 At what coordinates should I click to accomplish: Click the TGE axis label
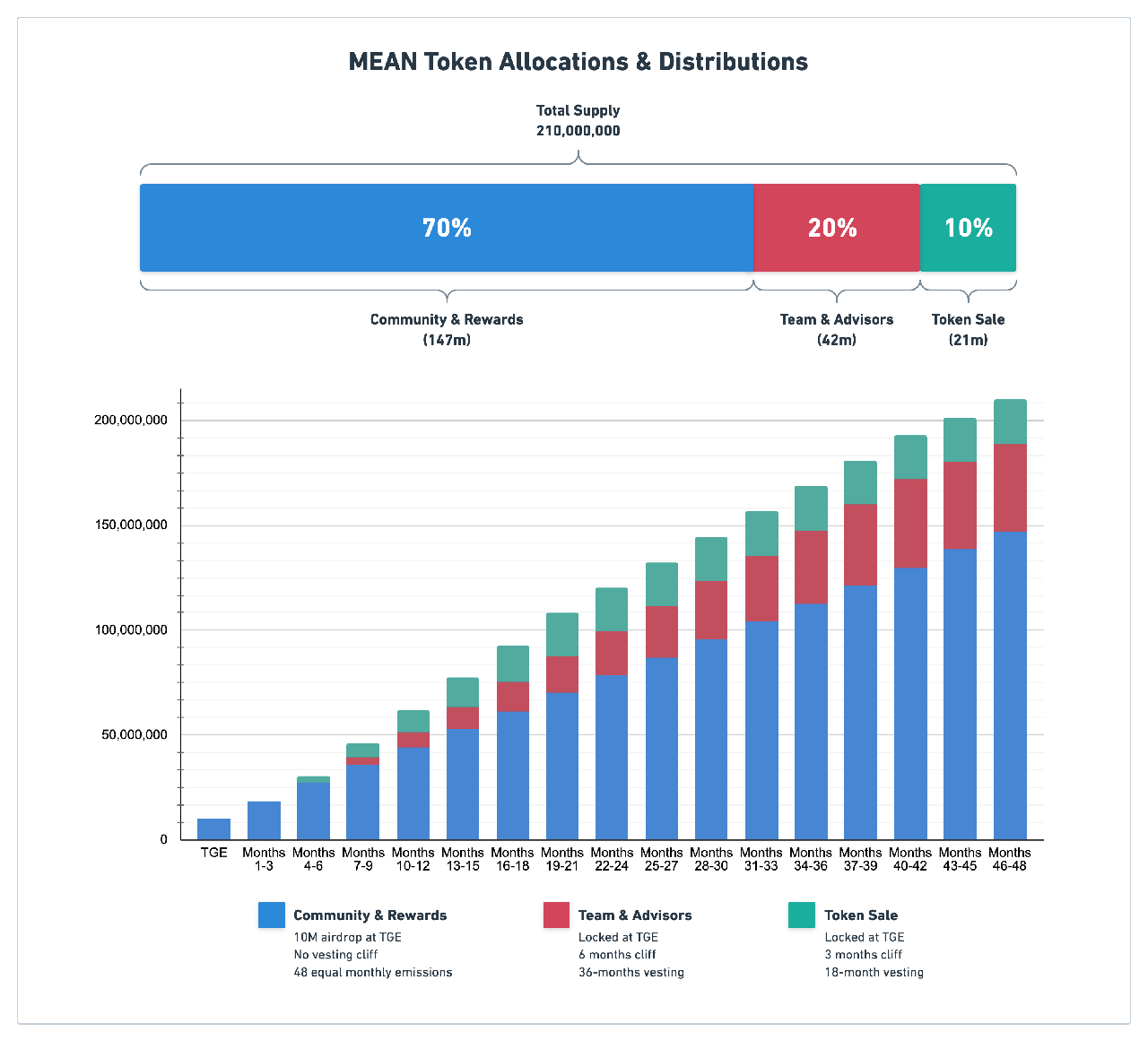click(x=214, y=853)
